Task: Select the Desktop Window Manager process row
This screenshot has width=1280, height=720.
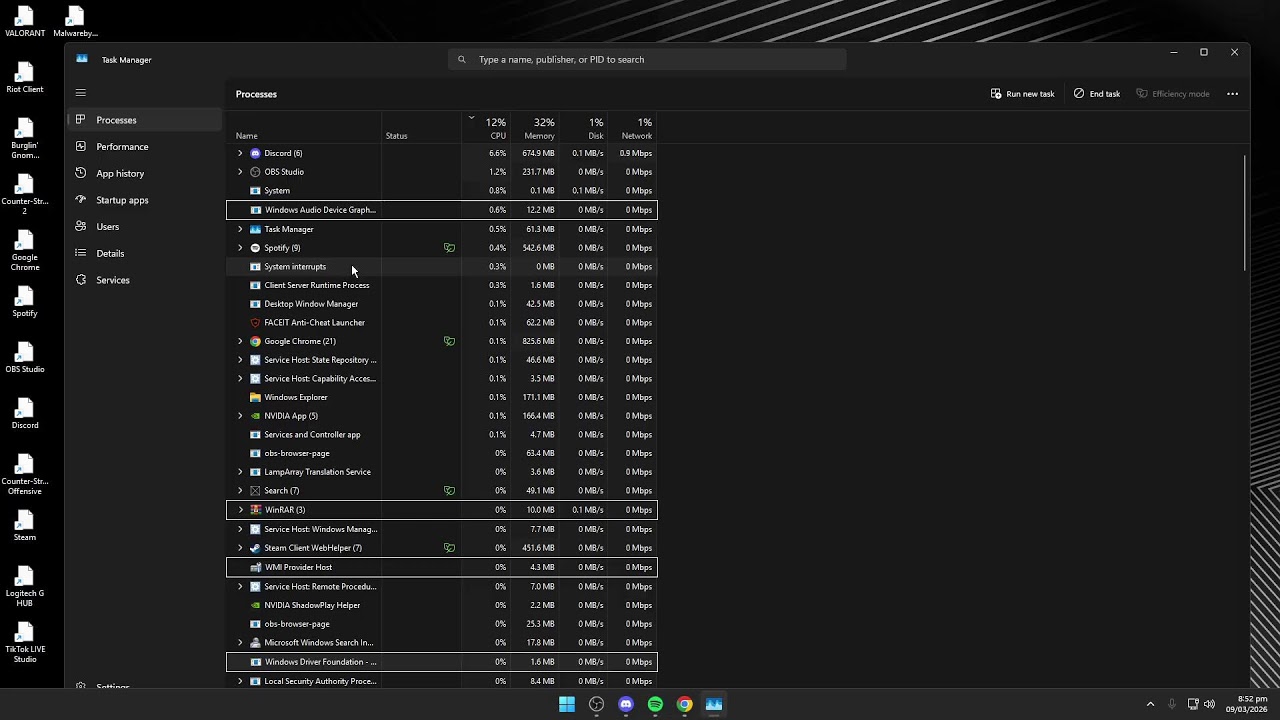Action: pyautogui.click(x=441, y=304)
